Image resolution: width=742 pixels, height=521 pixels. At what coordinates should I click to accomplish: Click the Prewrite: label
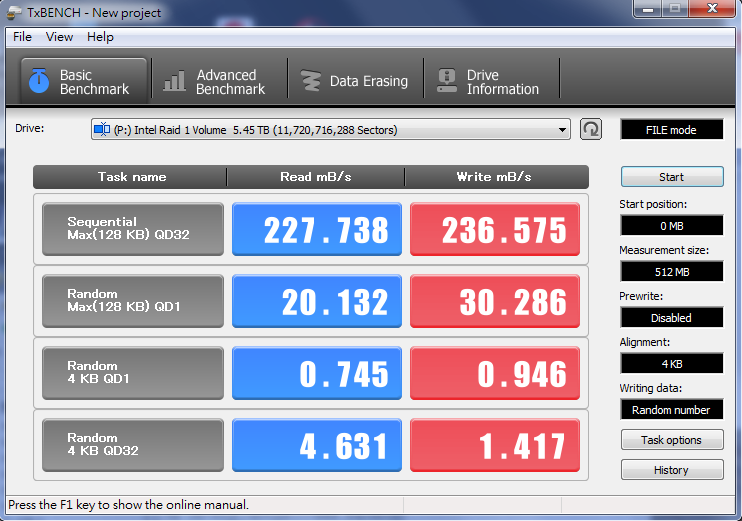click(x=641, y=296)
